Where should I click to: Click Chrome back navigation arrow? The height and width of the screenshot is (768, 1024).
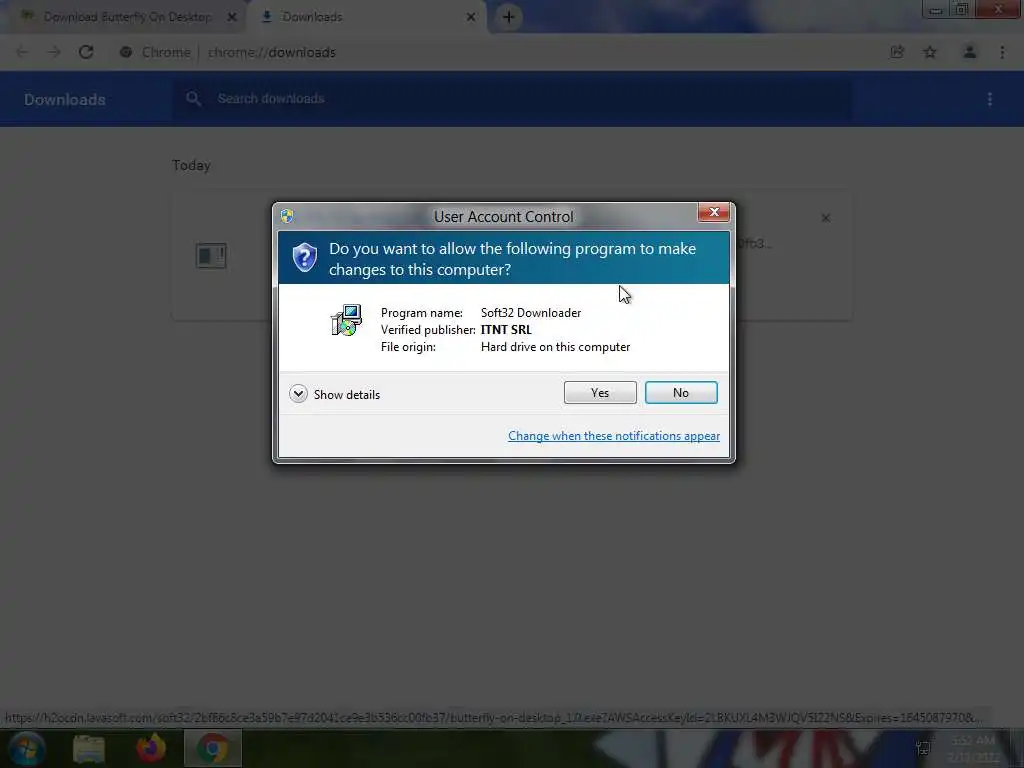point(22,52)
